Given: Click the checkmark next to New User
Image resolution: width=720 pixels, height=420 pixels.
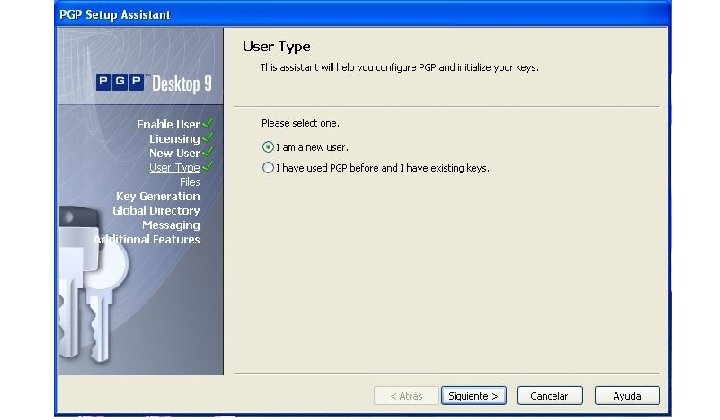Looking at the screenshot, I should (x=208, y=151).
